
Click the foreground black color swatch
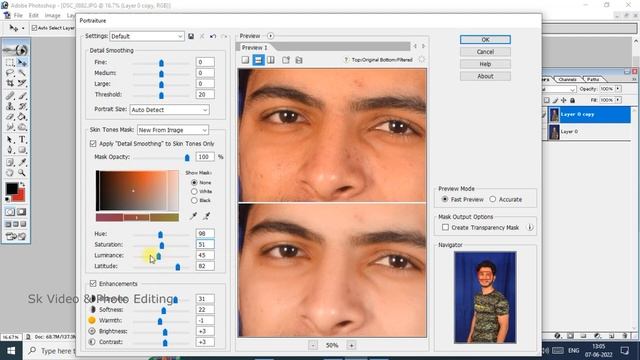[x=12, y=189]
